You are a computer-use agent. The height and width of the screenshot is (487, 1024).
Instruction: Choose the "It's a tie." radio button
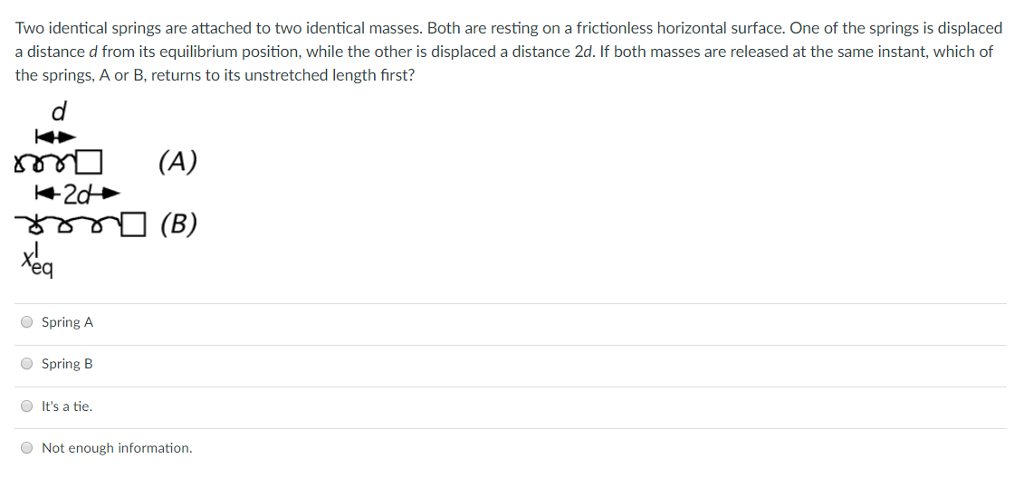[x=27, y=406]
